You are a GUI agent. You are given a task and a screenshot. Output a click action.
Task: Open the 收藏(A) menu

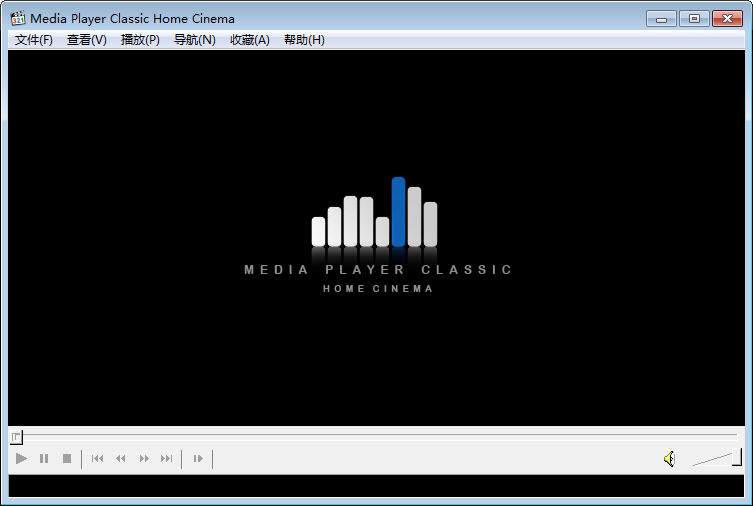click(x=250, y=40)
